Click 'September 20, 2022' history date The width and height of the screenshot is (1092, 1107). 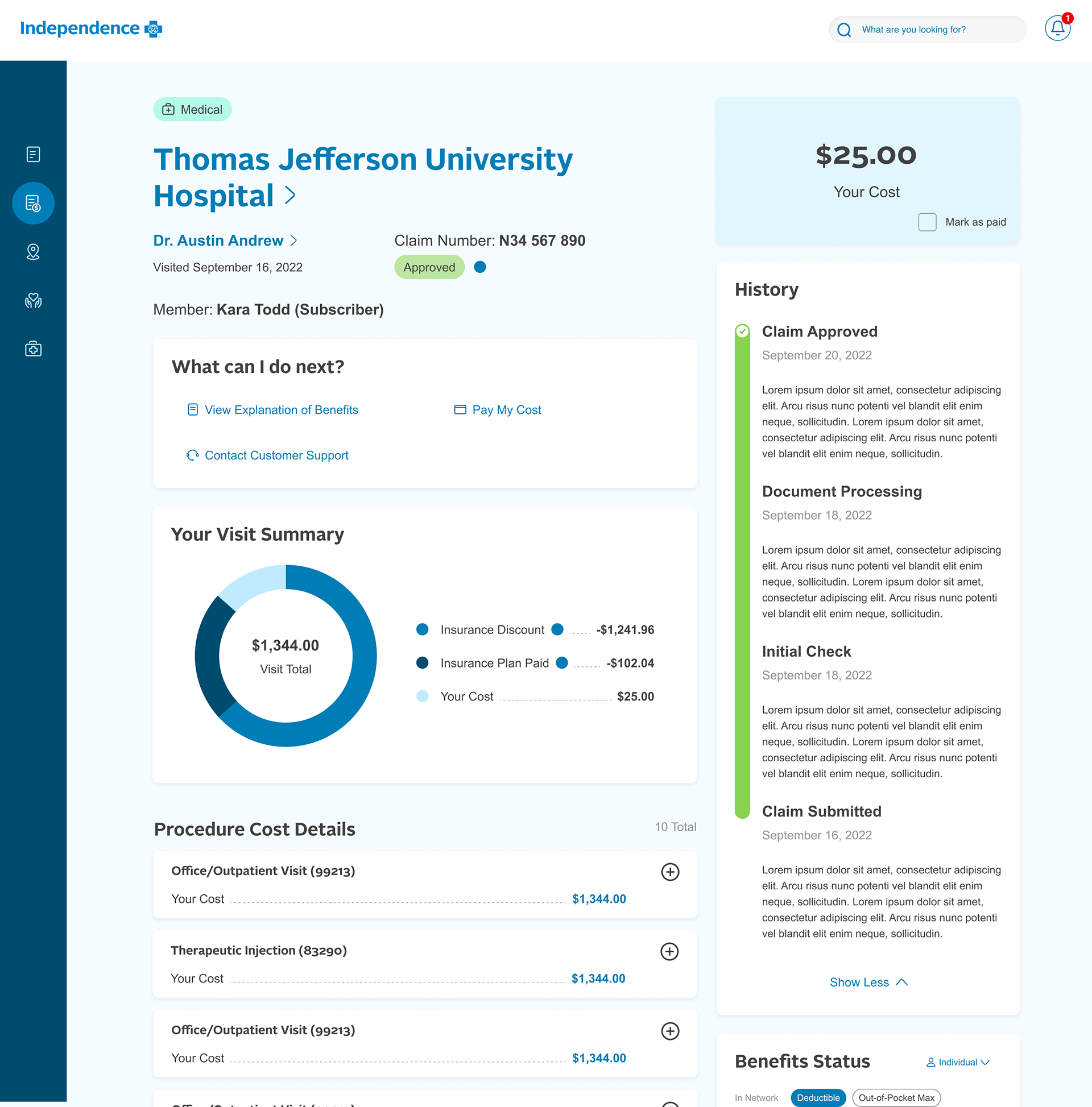tap(816, 355)
